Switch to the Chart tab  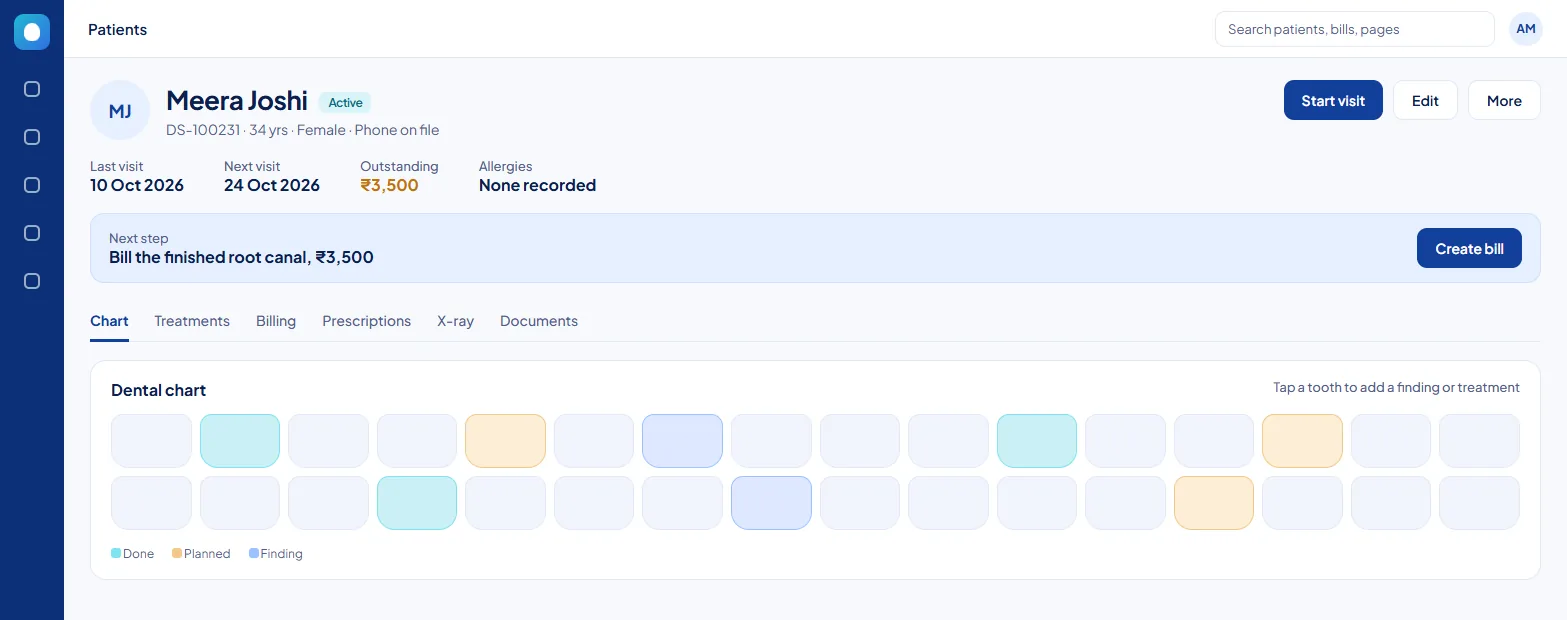pyautogui.click(x=109, y=321)
